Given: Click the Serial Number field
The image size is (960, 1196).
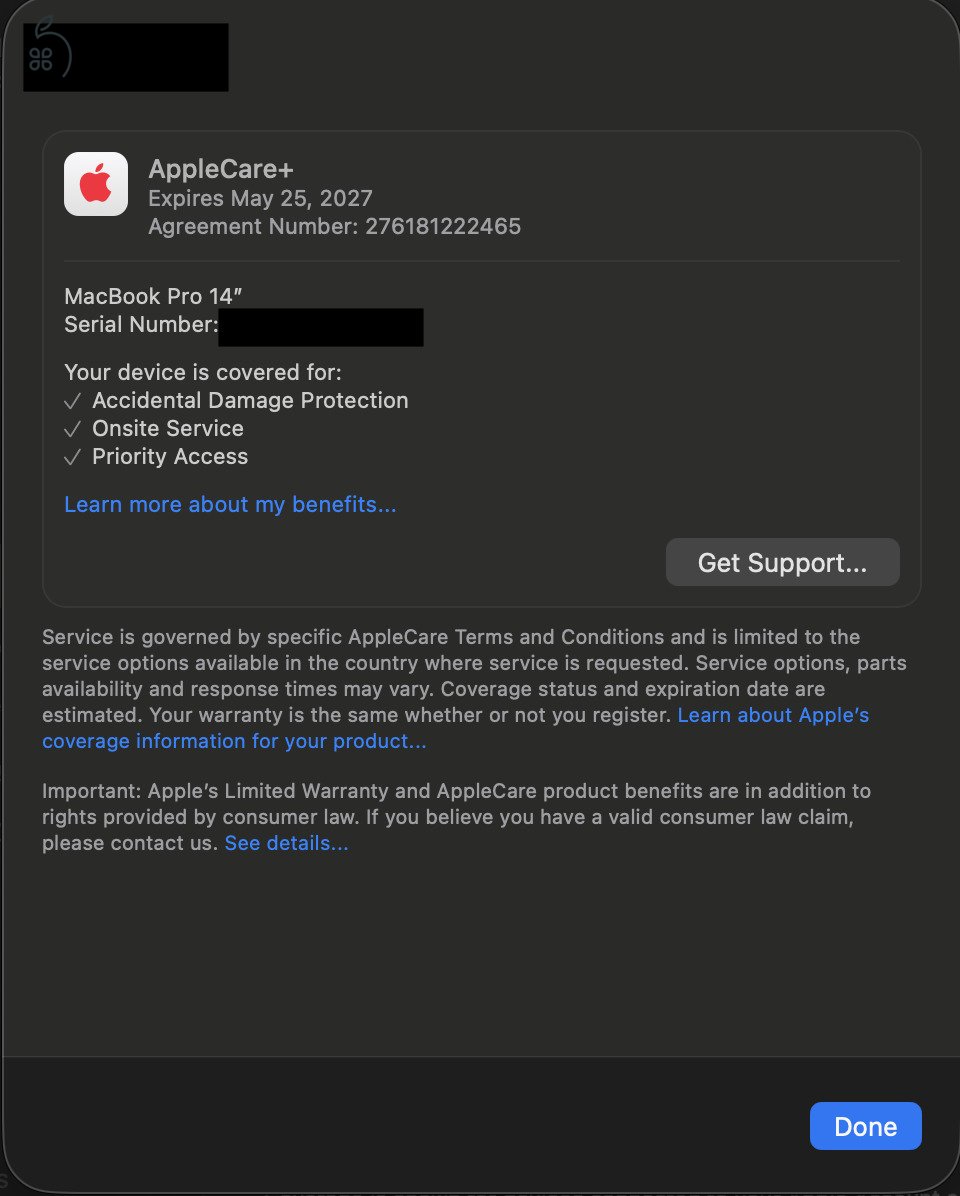Looking at the screenshot, I should coord(320,326).
